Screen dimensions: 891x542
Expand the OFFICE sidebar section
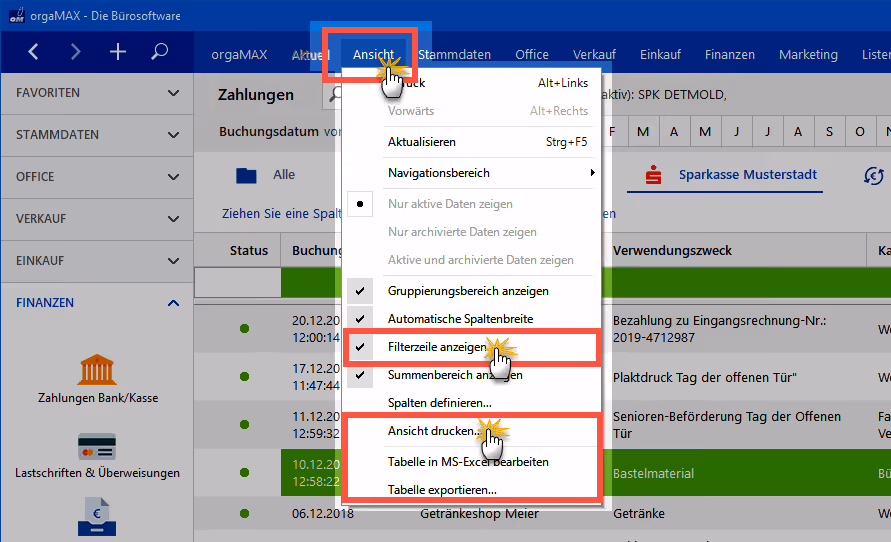point(97,177)
